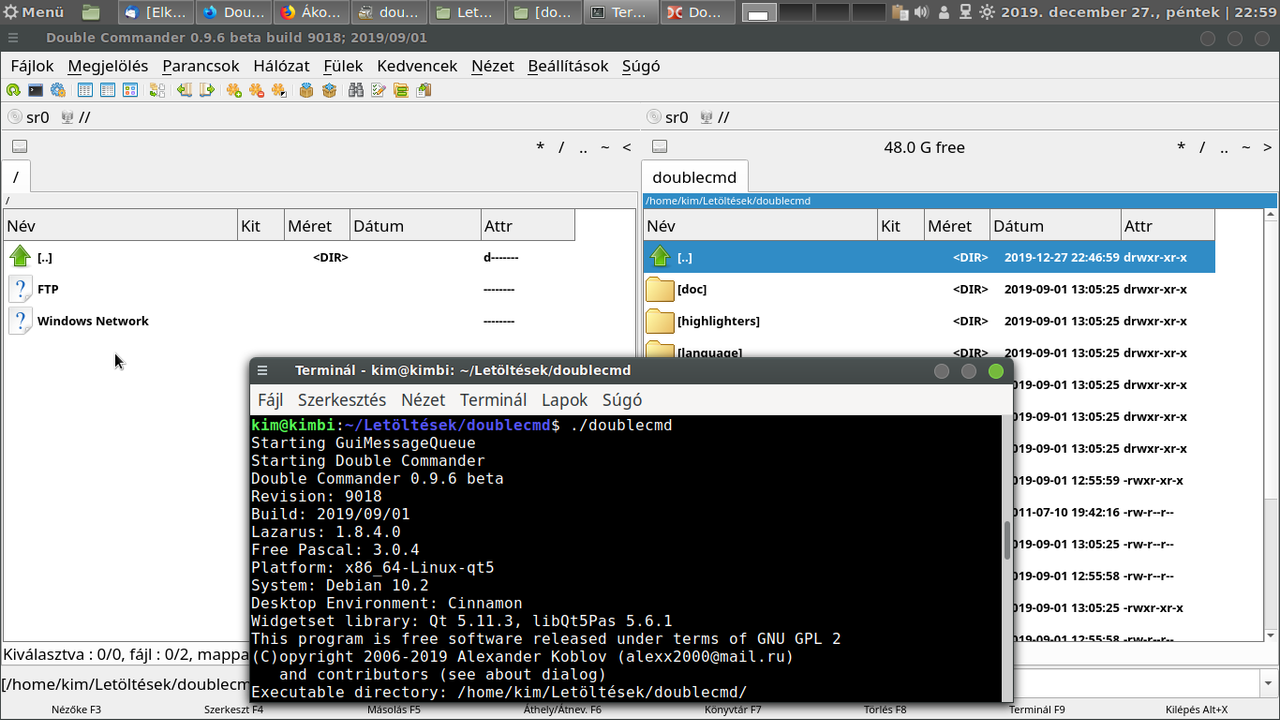Open the Szerkesztés menu in Terminal

pos(342,400)
